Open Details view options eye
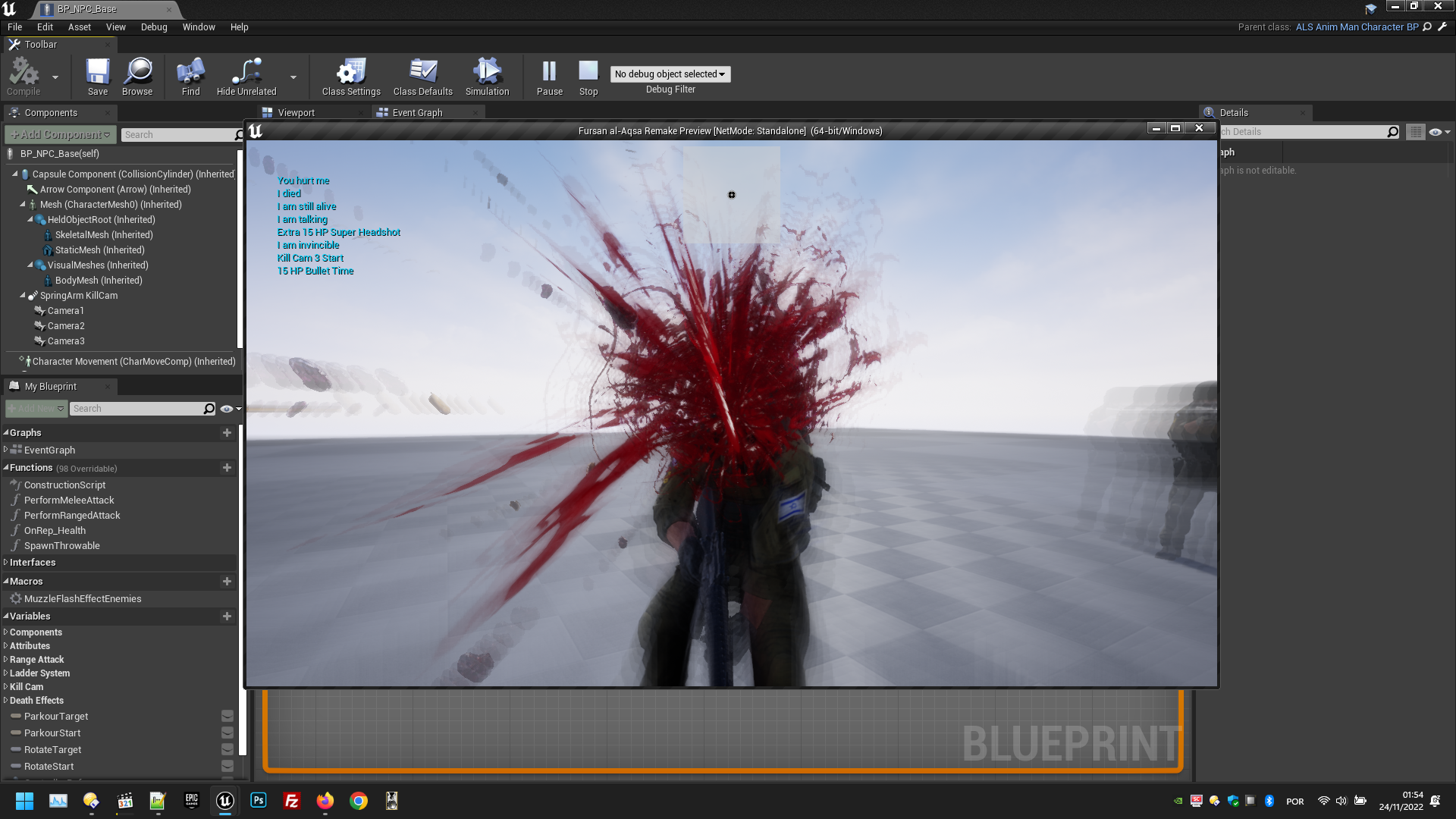1456x819 pixels. (1439, 132)
